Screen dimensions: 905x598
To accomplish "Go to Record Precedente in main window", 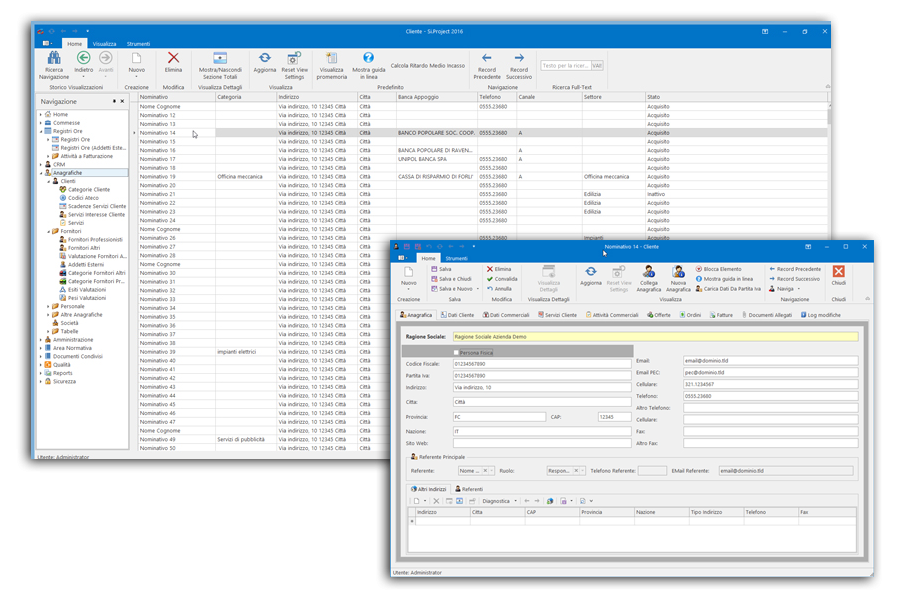I will click(487, 65).
